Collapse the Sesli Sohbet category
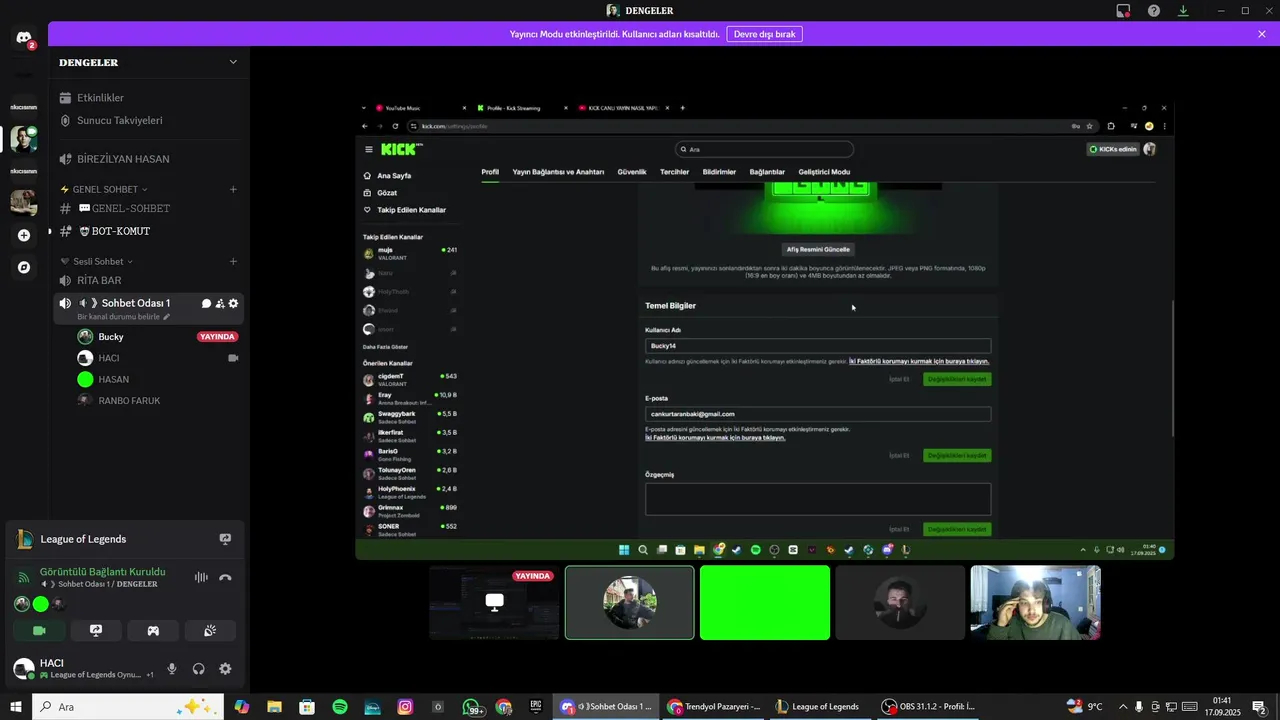1280x720 pixels. tap(97, 261)
